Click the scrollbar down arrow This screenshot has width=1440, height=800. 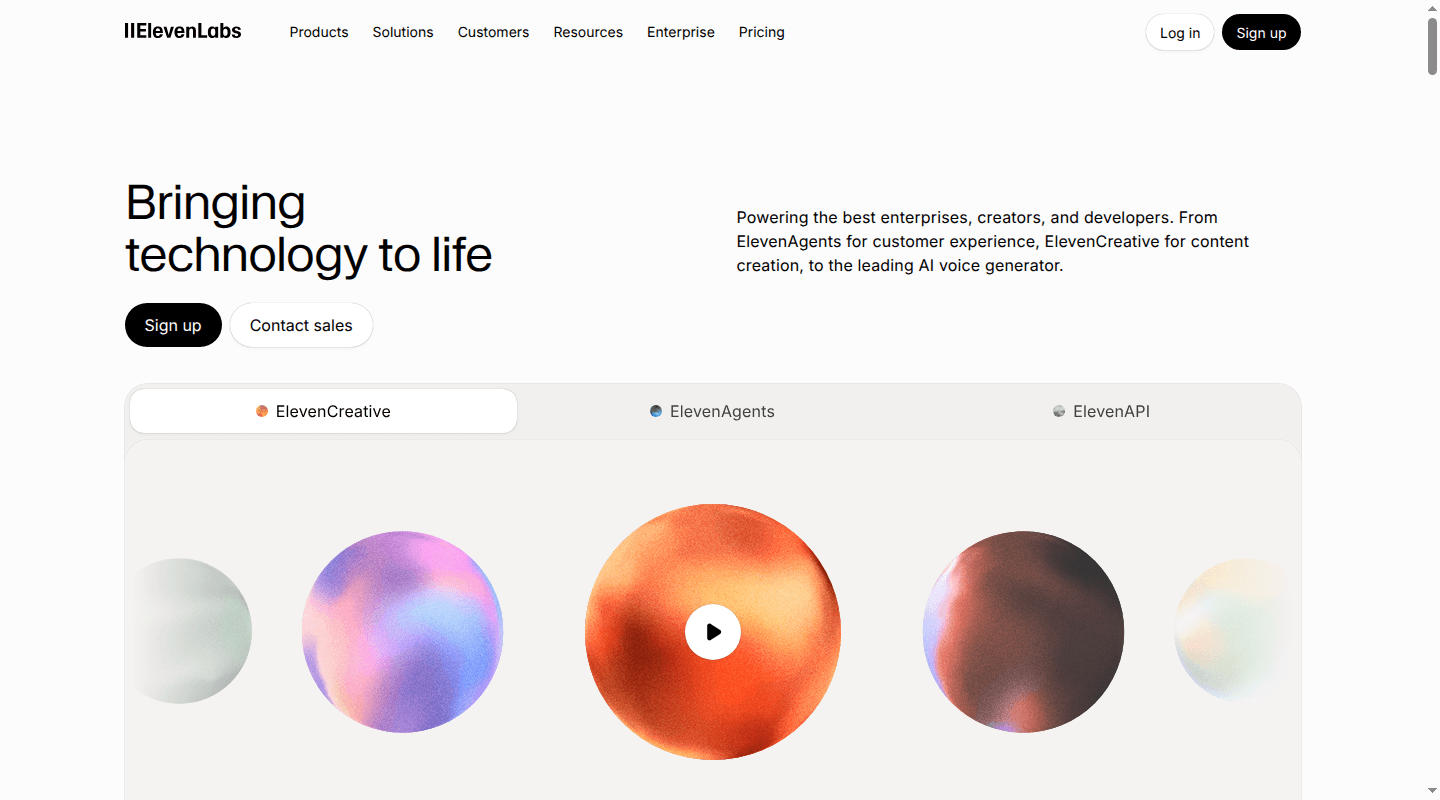click(1432, 792)
